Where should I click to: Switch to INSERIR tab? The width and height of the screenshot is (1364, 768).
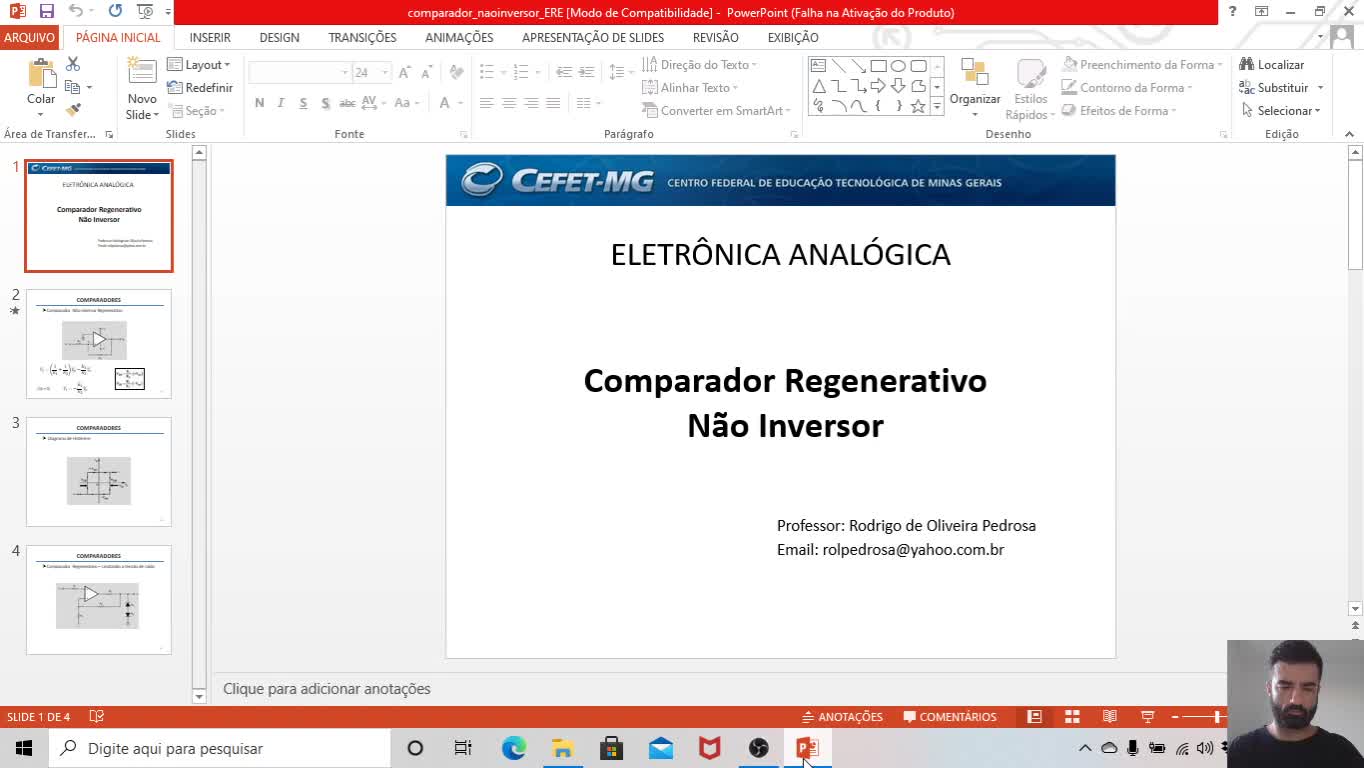coord(210,37)
